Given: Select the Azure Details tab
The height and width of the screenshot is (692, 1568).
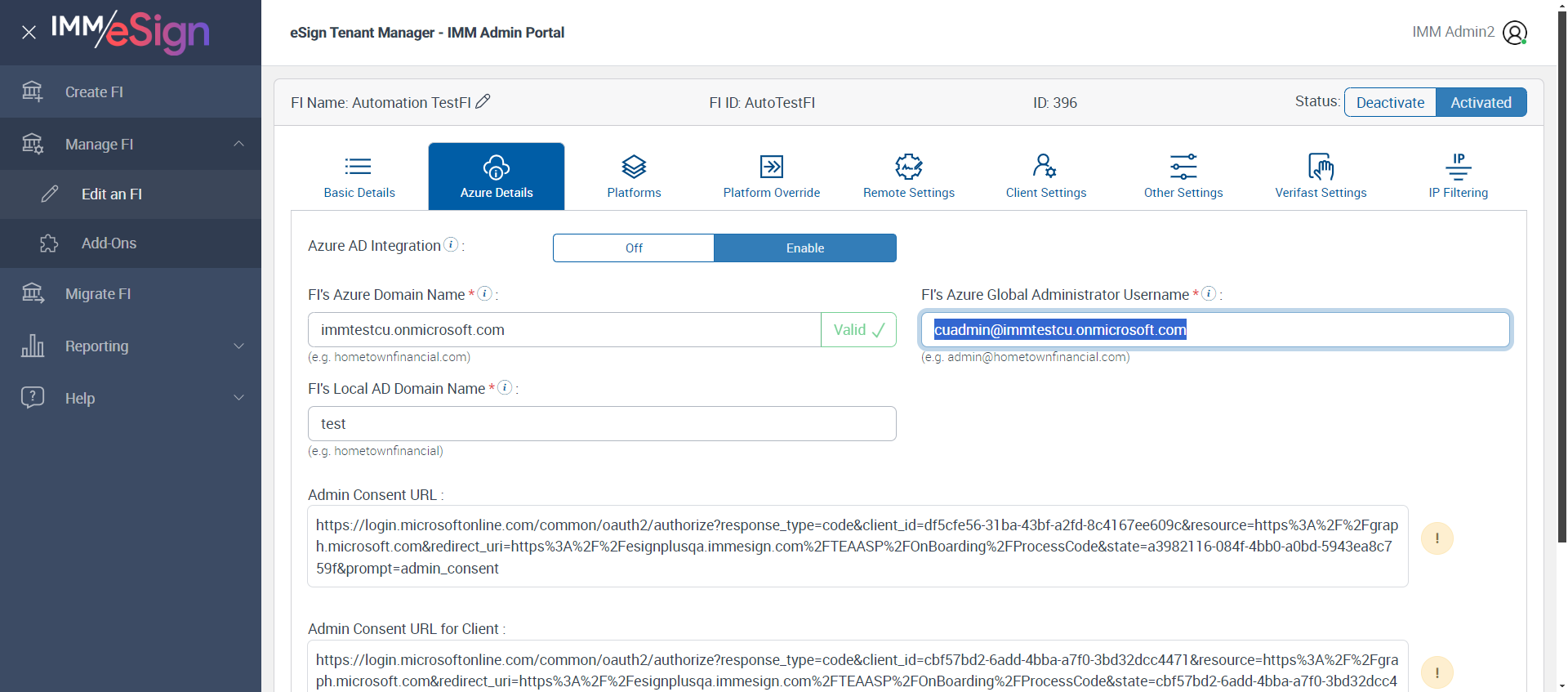Looking at the screenshot, I should 497,176.
